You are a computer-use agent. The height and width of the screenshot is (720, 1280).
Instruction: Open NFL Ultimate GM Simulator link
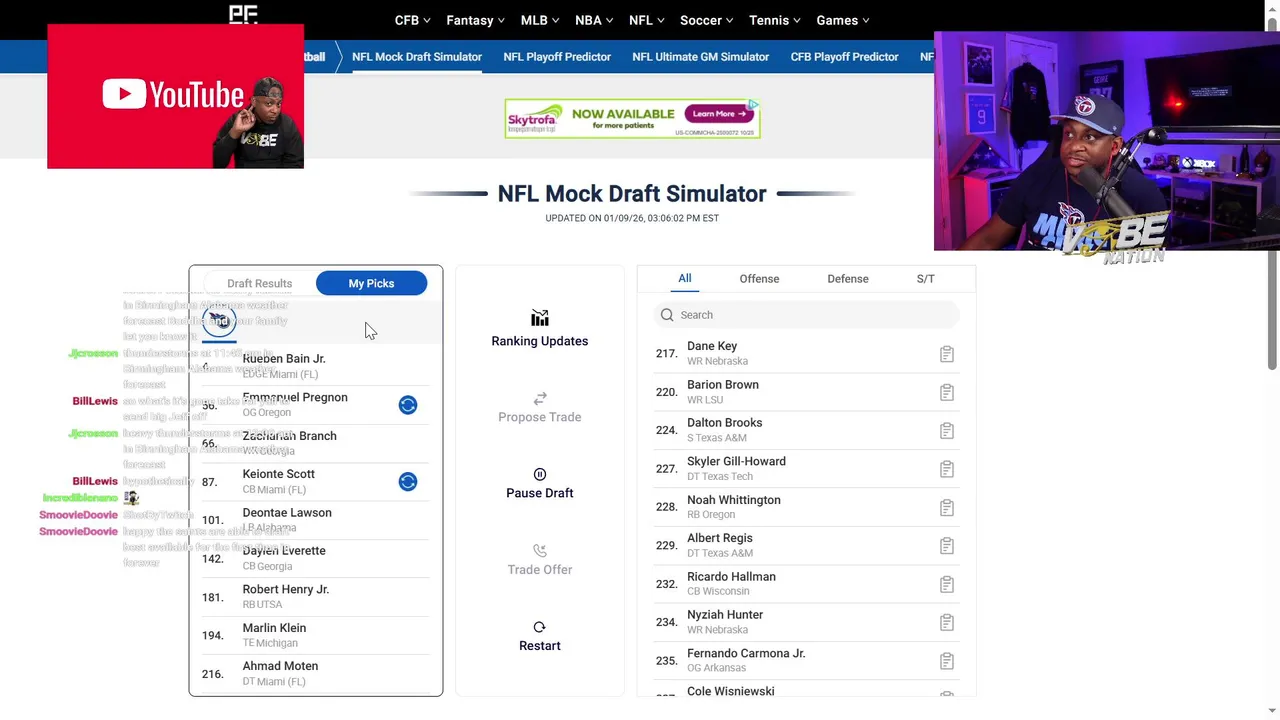click(x=701, y=57)
